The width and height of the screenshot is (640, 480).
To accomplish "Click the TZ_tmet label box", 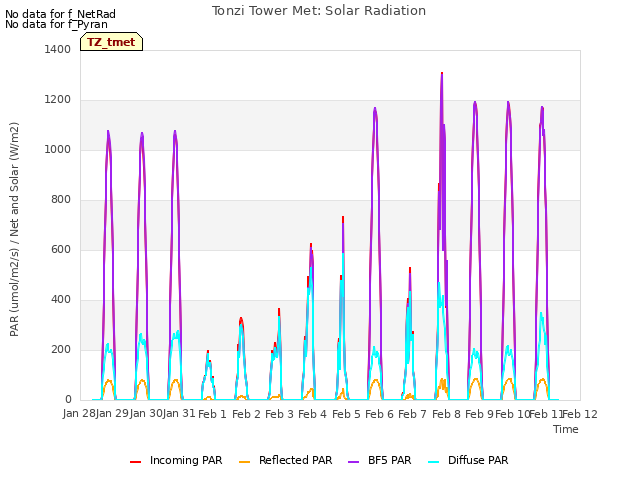I will click(111, 42).
